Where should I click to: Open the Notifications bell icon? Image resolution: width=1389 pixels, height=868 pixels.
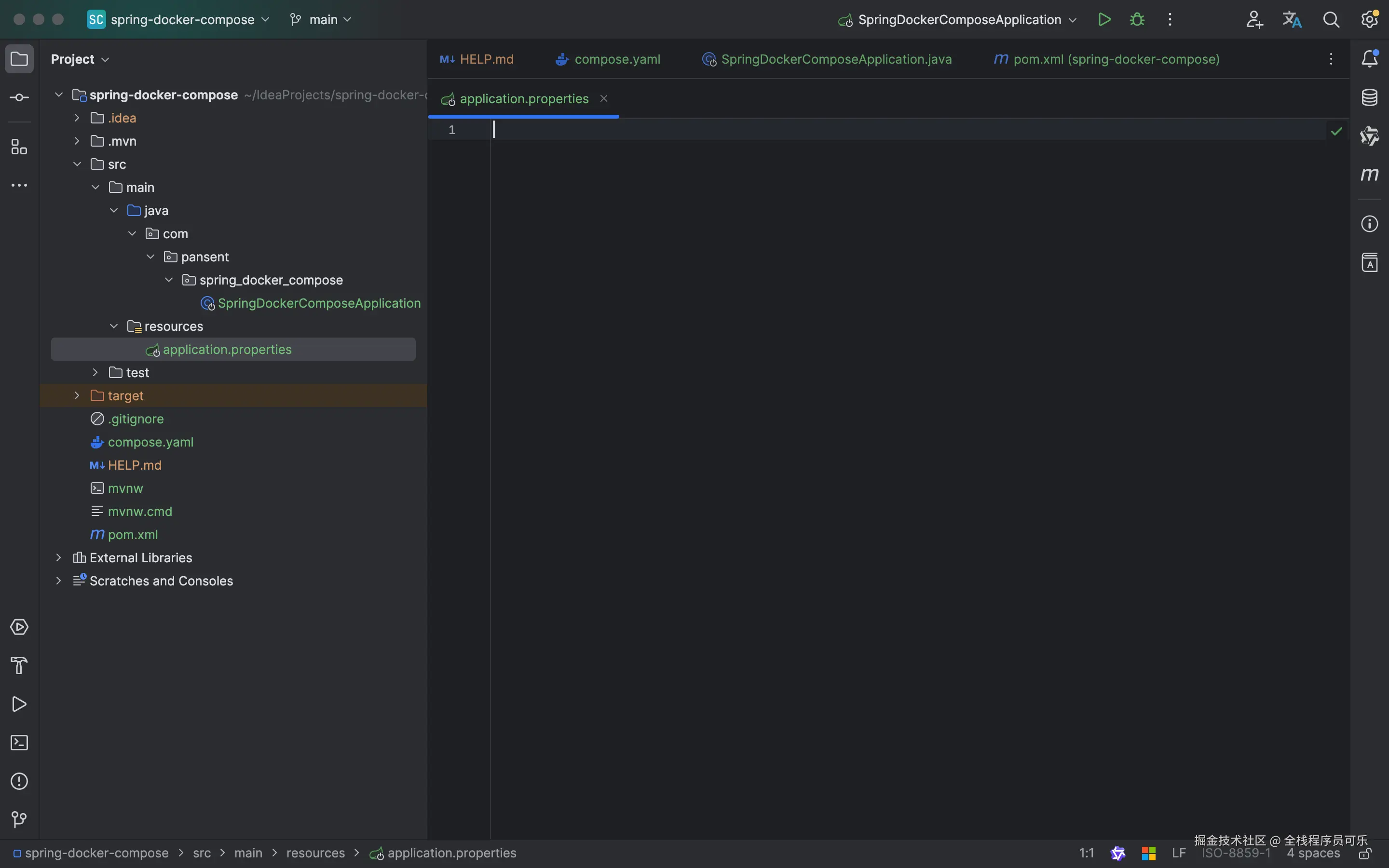pos(1370,58)
